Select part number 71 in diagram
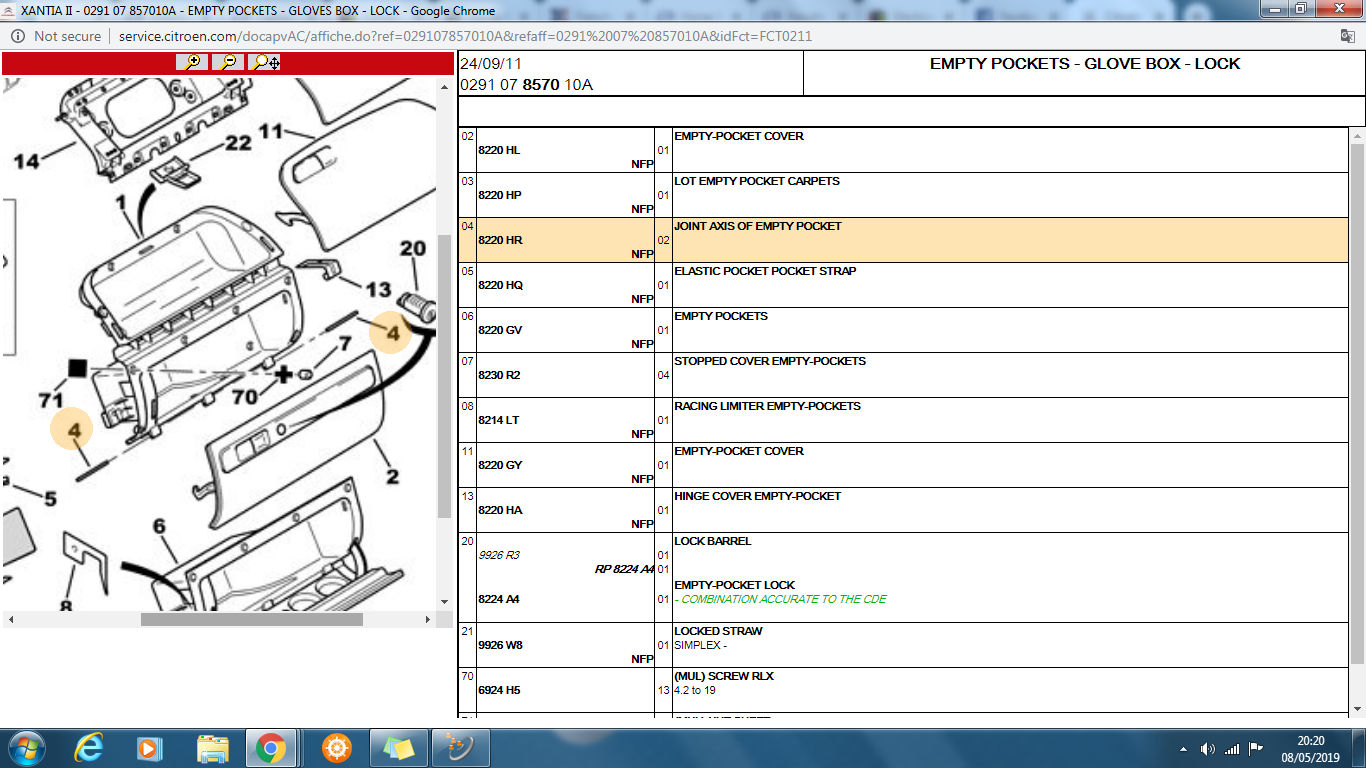Screen dimensions: 1366x768 [x=51, y=401]
